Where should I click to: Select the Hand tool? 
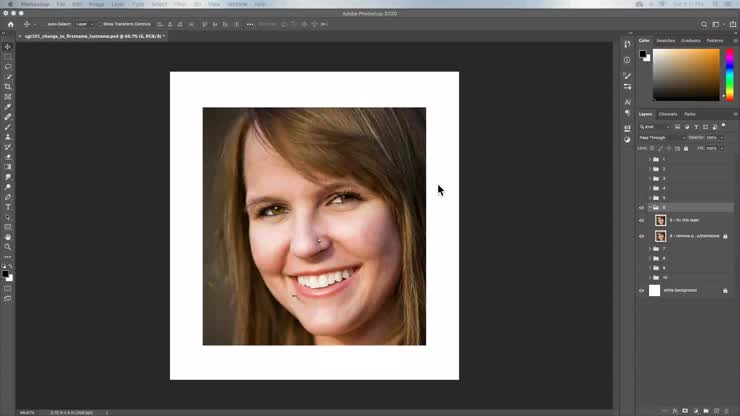click(8, 237)
